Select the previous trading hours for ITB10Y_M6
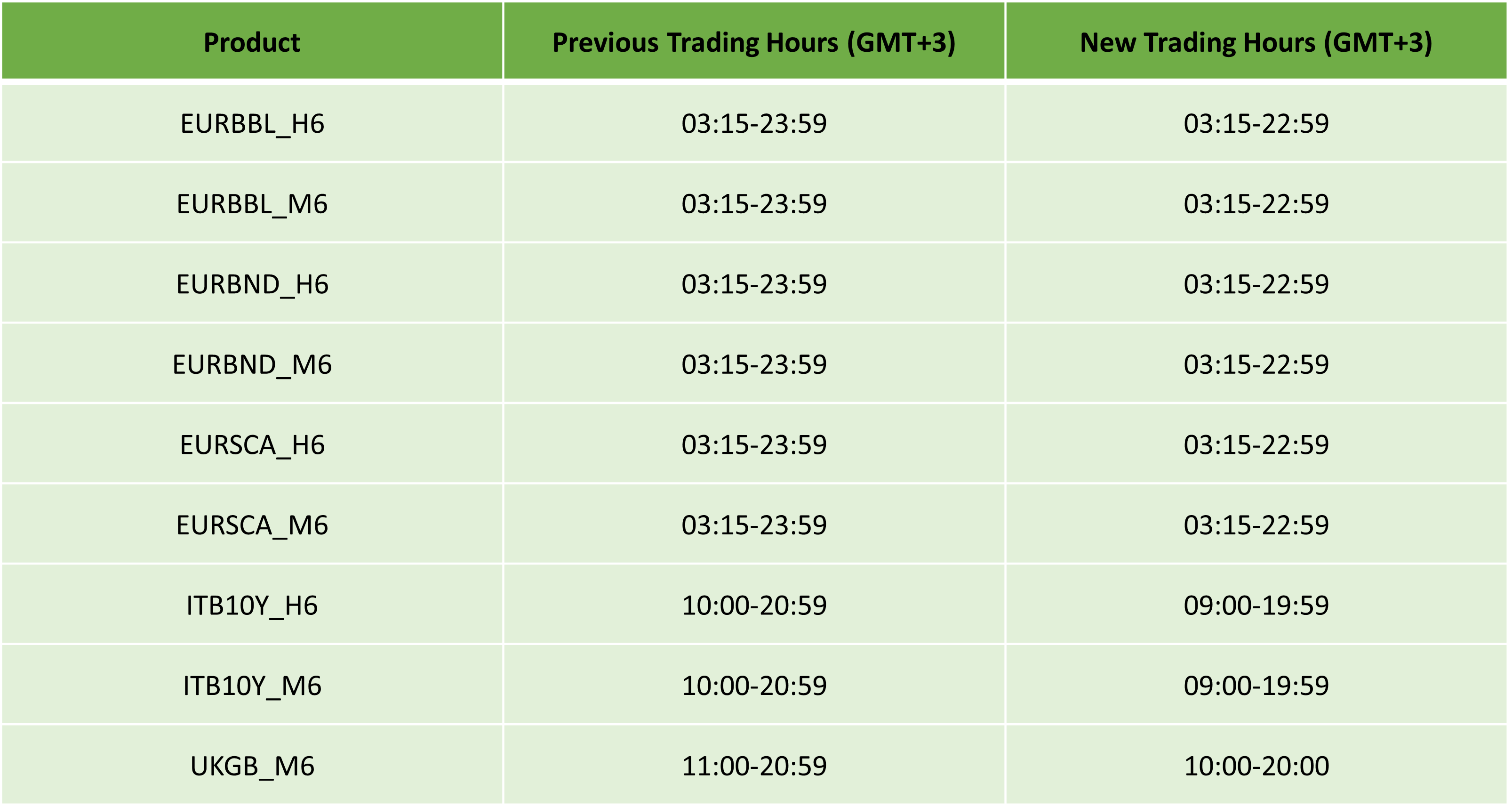Viewport: 1512px width, 807px height. click(x=754, y=686)
